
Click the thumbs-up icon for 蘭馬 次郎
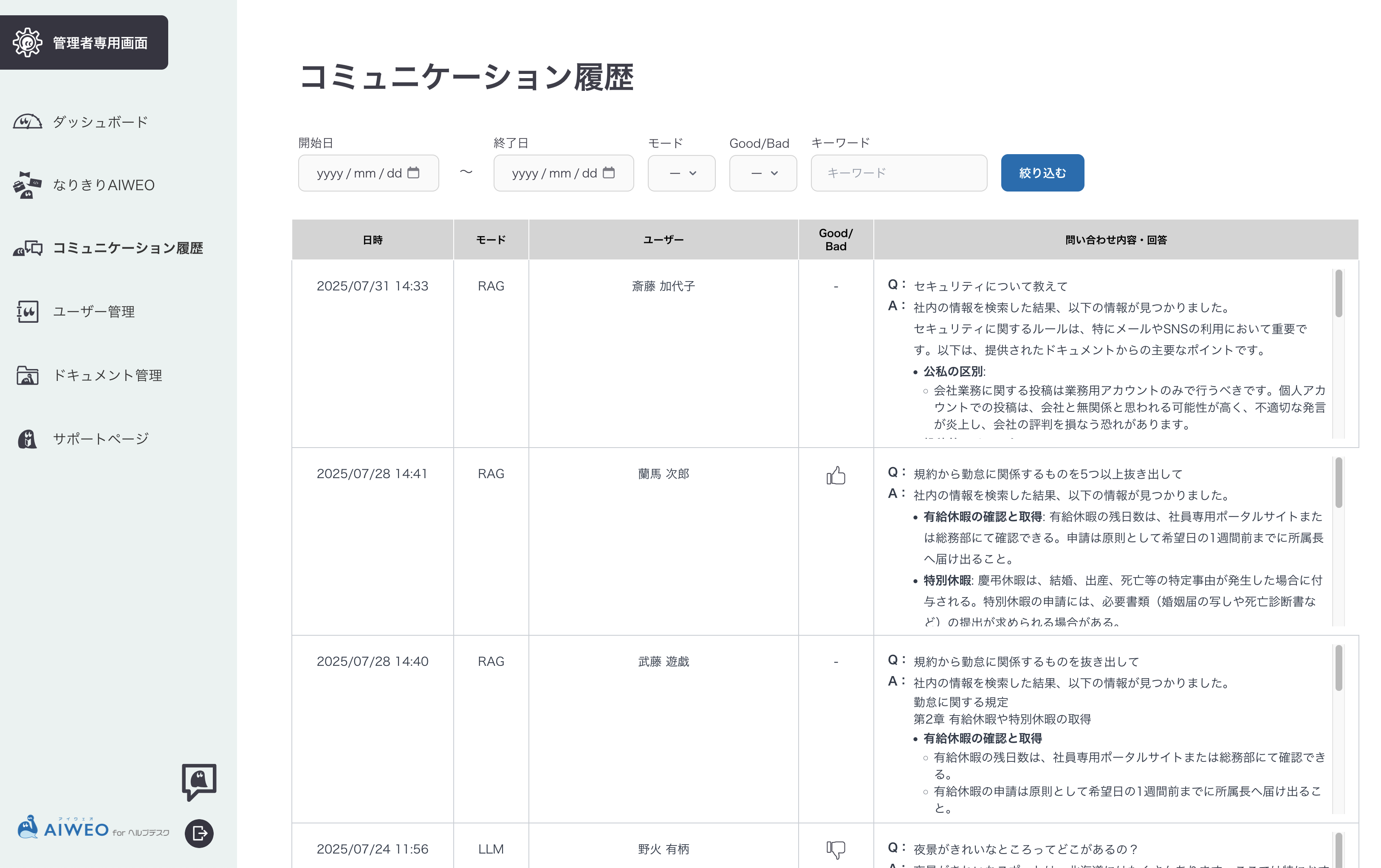tap(836, 475)
